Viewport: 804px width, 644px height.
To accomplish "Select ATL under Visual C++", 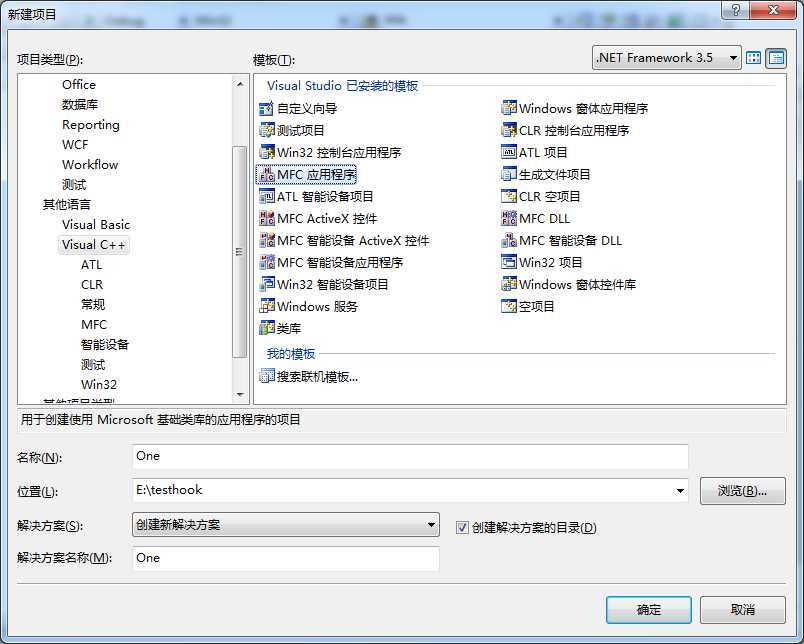I will 91,265.
